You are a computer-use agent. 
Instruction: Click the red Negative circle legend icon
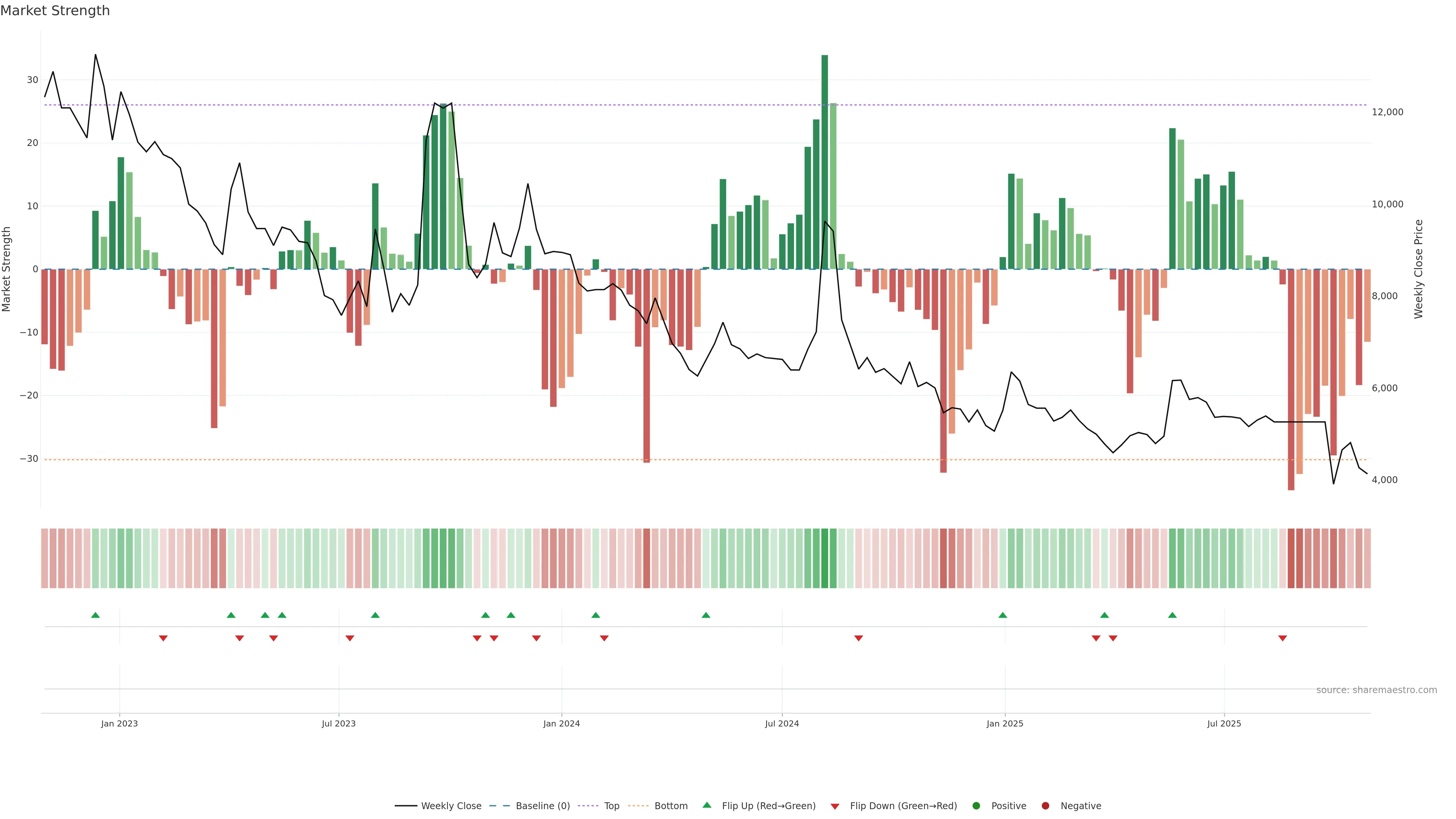1045,805
